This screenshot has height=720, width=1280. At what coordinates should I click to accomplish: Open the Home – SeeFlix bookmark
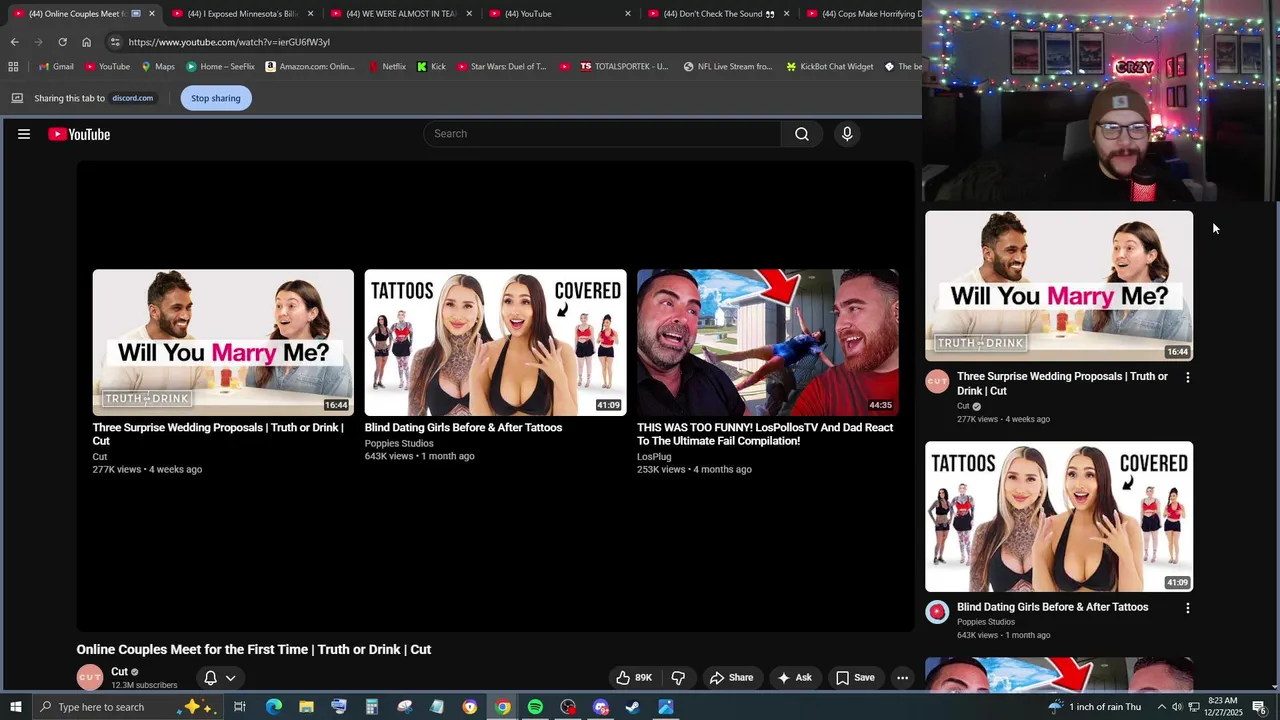point(220,67)
